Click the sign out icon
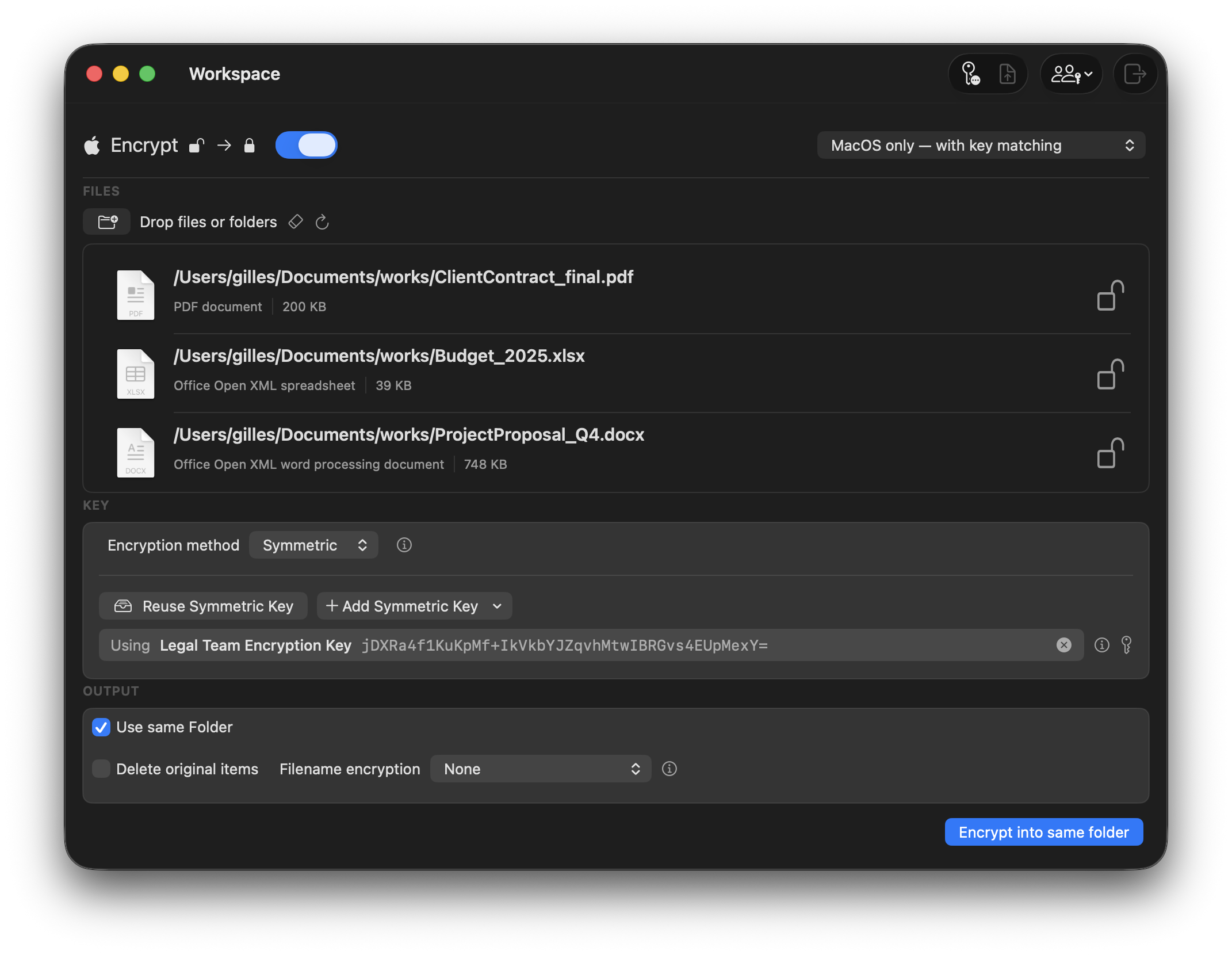The height and width of the screenshot is (955, 1232). [x=1135, y=74]
